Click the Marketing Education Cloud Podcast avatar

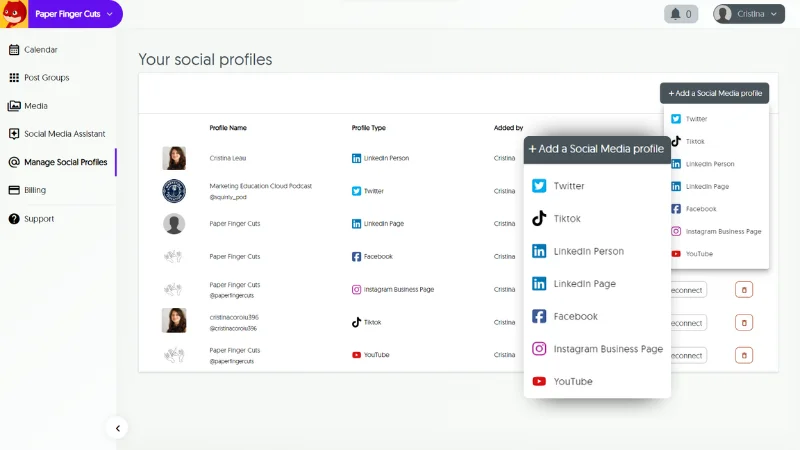[174, 190]
